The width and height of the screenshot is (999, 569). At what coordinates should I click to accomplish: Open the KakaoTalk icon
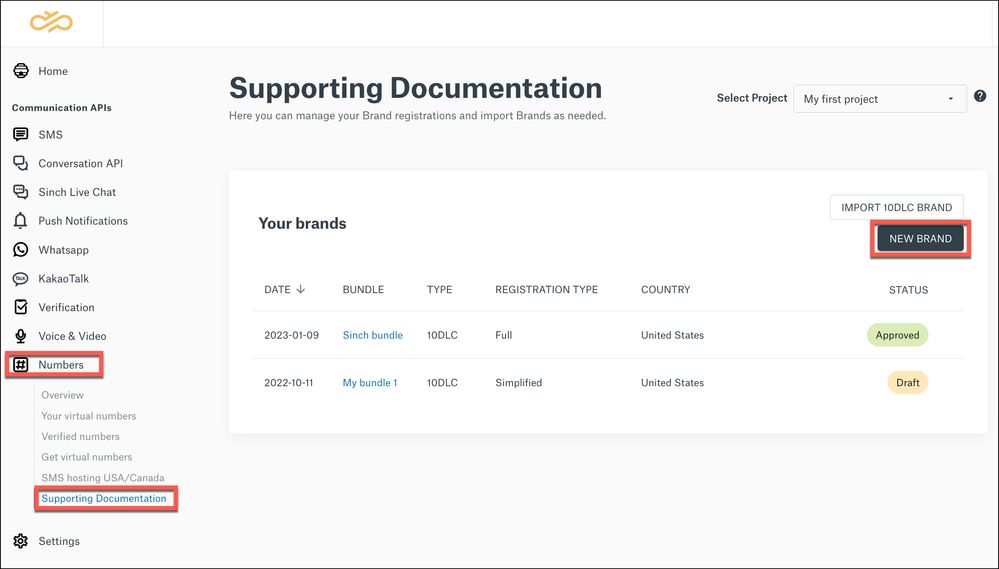[20, 279]
